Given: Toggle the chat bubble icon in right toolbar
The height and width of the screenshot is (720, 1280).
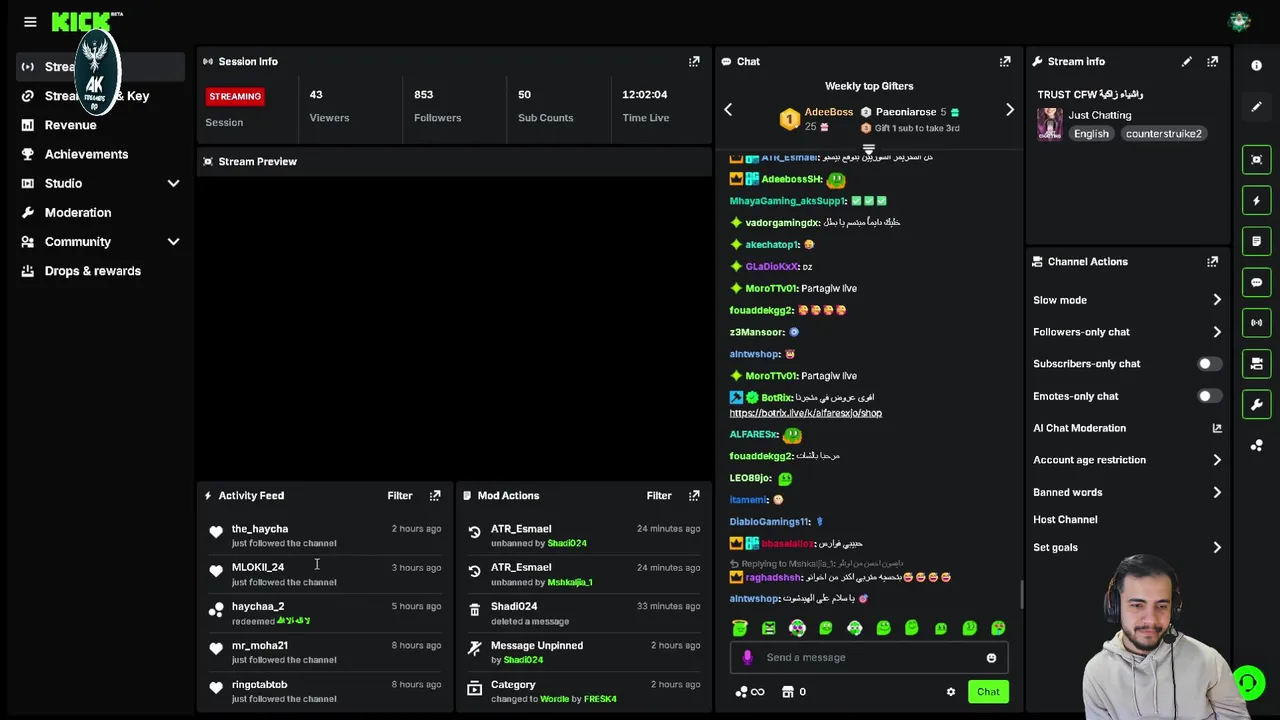Looking at the screenshot, I should [x=1257, y=282].
